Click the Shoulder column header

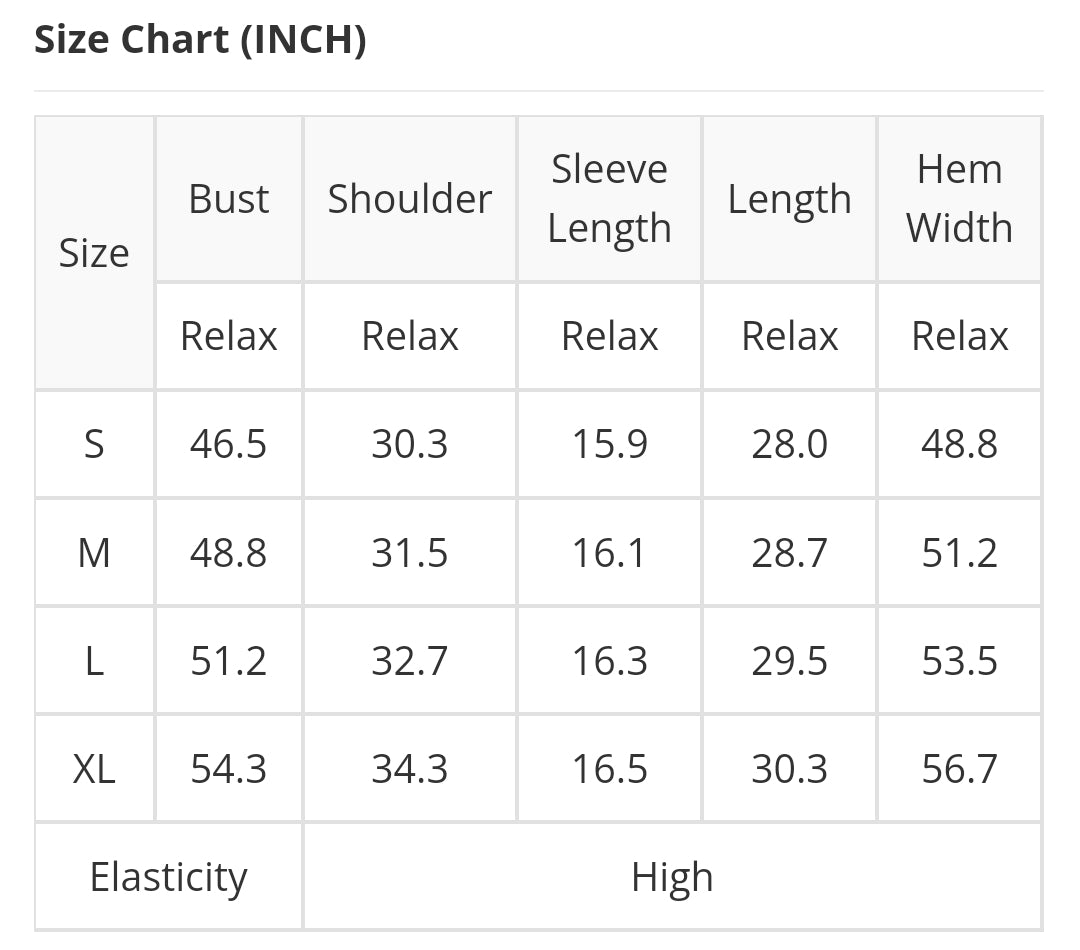click(410, 199)
